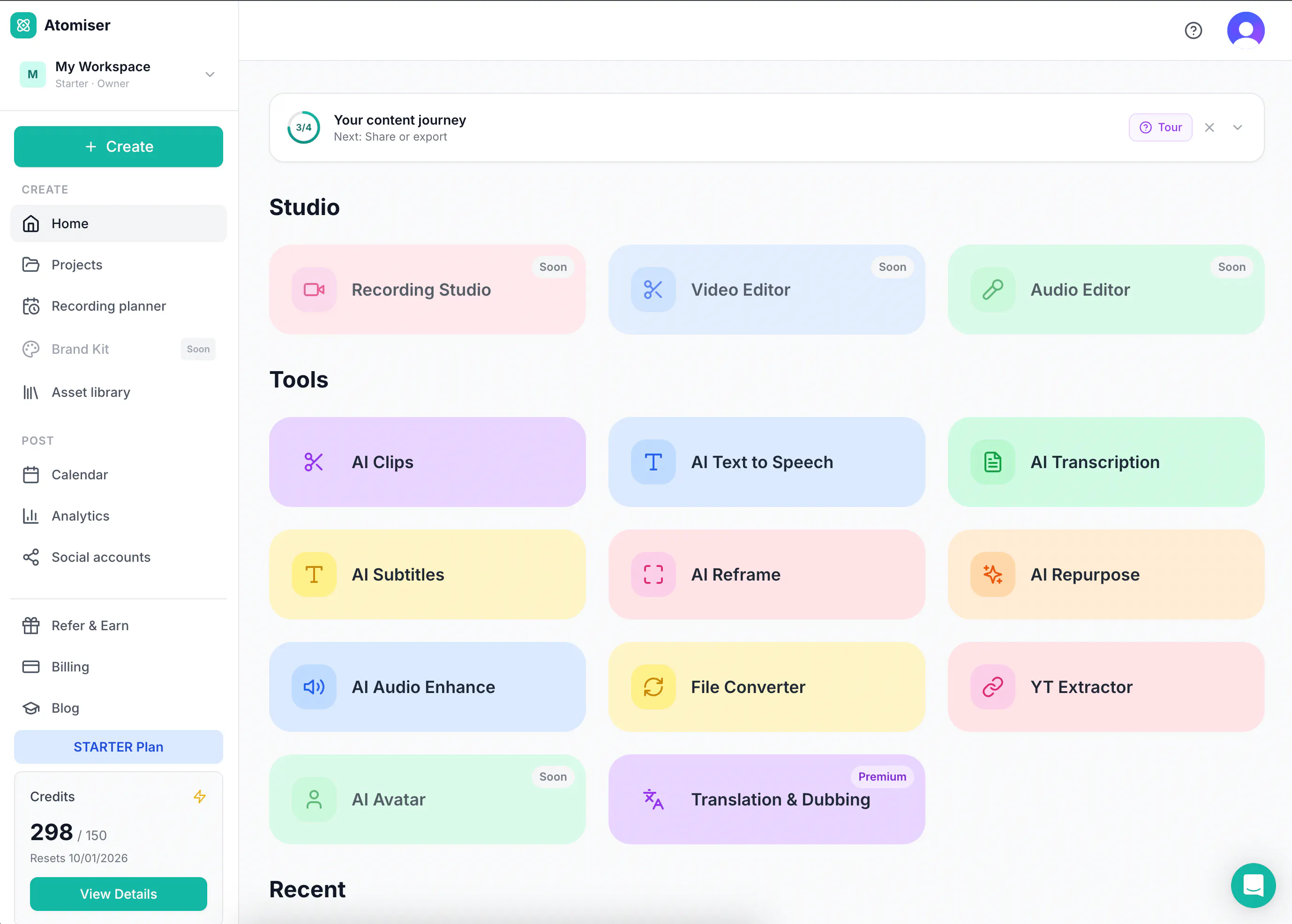Click the AI Clips scissors icon
The width and height of the screenshot is (1292, 924).
314,462
